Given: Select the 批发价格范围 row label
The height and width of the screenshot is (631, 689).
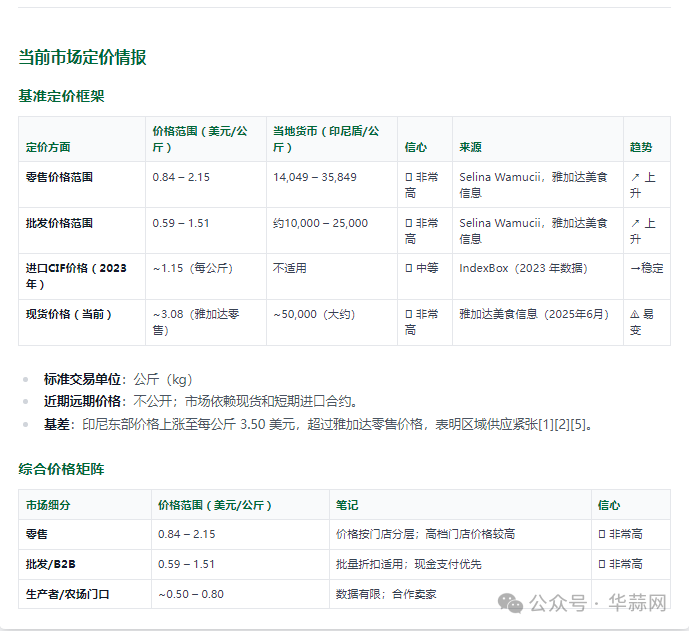Looking at the screenshot, I should (59, 223).
